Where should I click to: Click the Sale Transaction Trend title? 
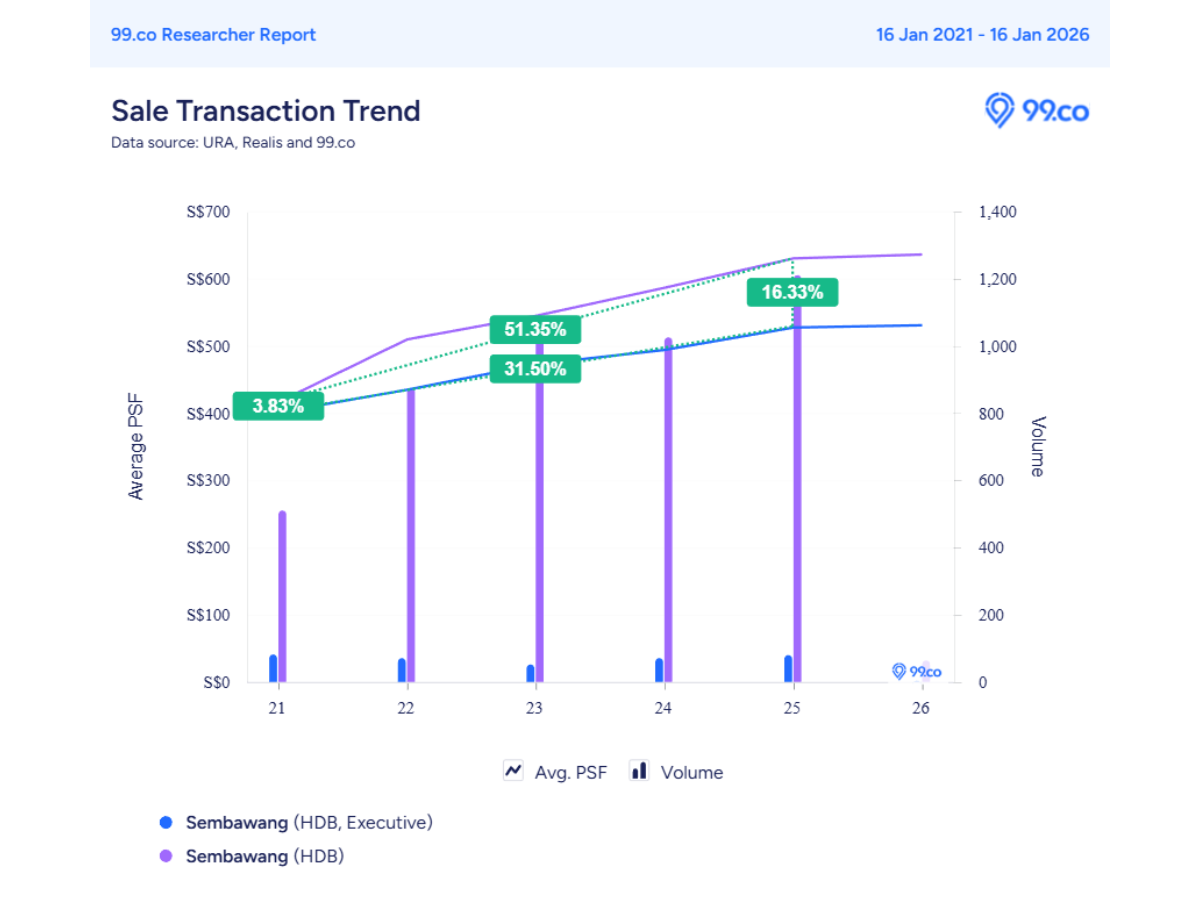[x=265, y=110]
